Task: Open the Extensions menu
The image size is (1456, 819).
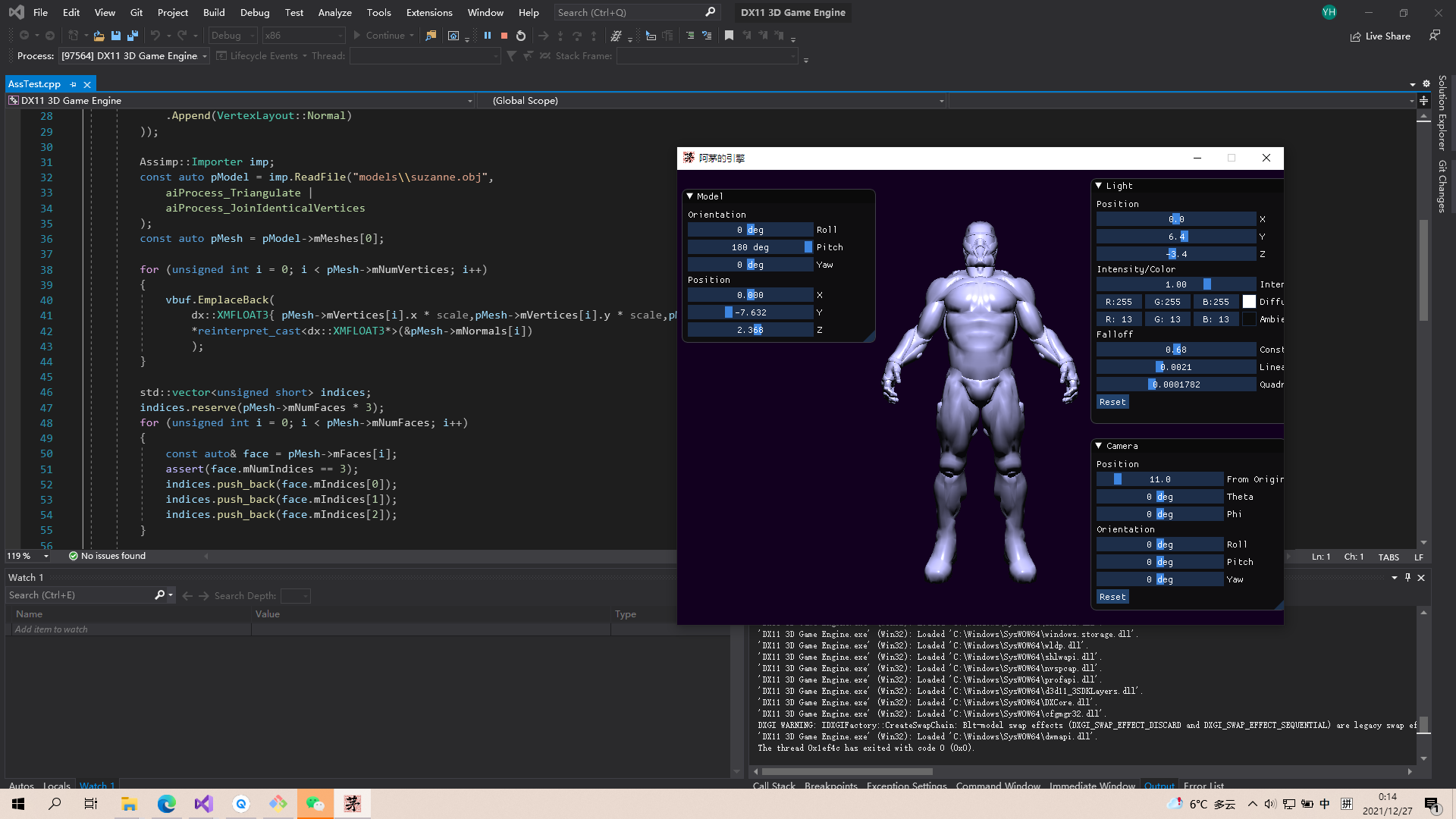Action: 429,12
